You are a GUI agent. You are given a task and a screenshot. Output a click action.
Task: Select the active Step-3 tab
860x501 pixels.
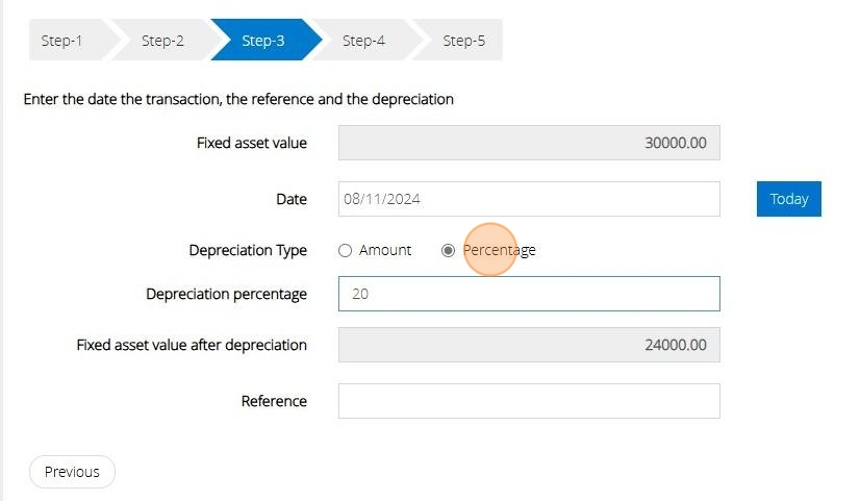click(263, 41)
